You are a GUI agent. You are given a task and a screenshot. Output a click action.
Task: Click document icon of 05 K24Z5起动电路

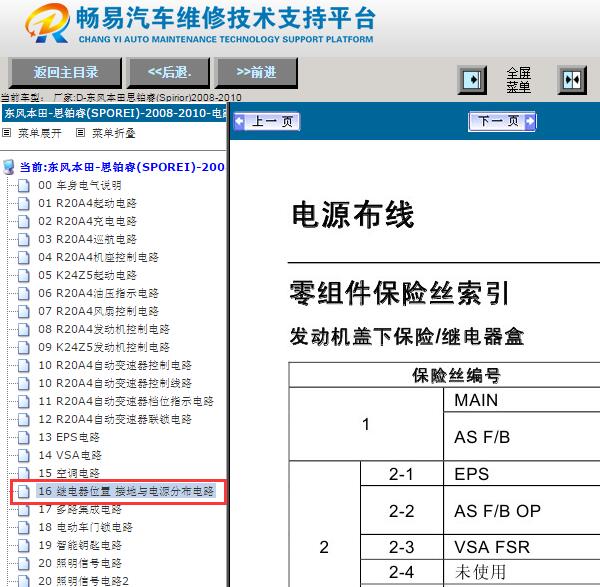[24, 276]
